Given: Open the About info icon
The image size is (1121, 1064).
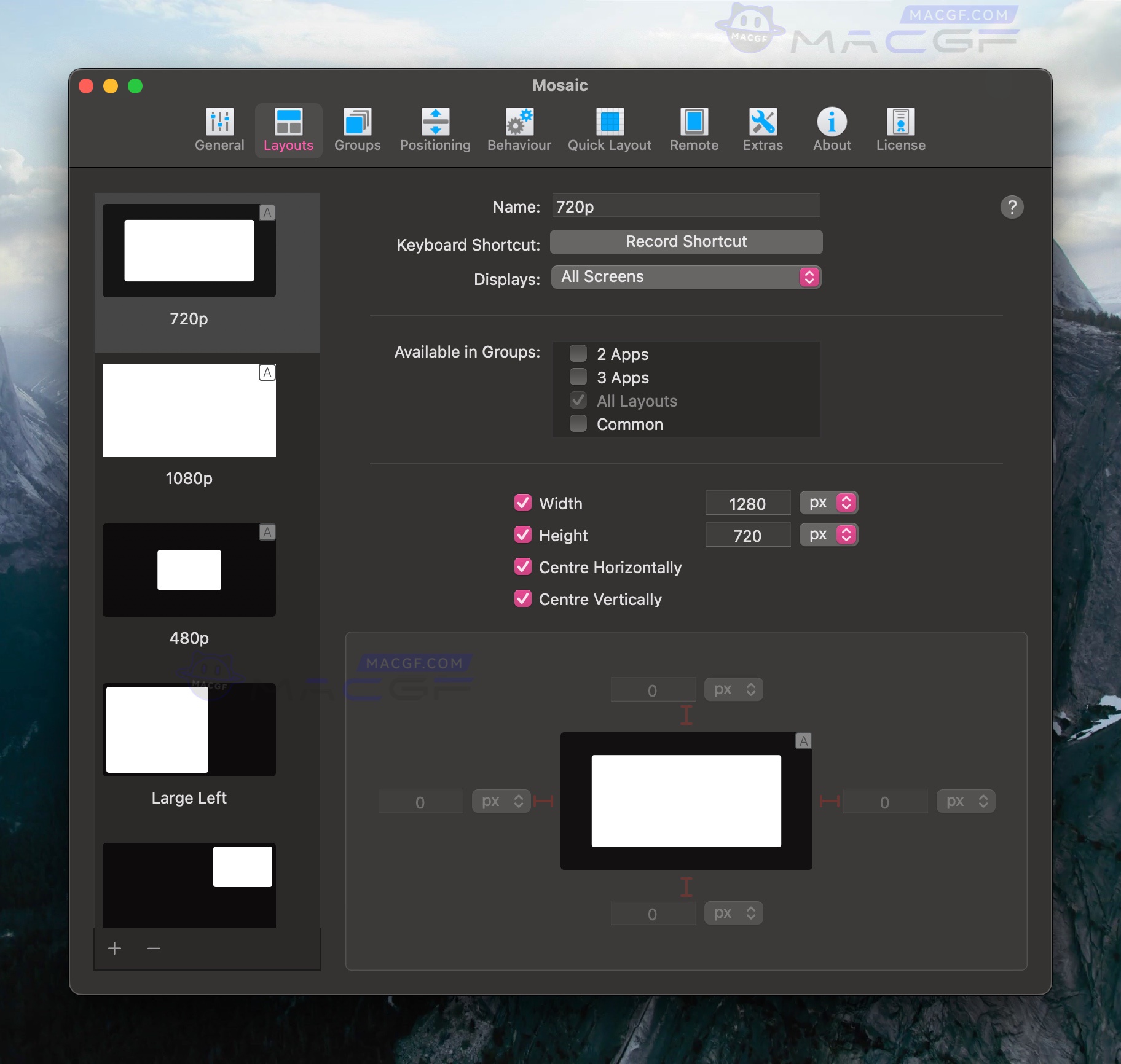Looking at the screenshot, I should pos(832,123).
